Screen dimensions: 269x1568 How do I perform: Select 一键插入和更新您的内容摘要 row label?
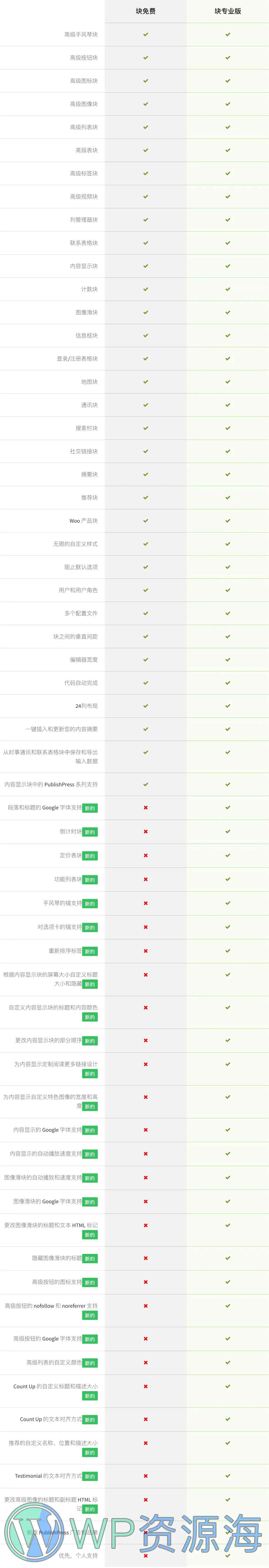point(61,729)
